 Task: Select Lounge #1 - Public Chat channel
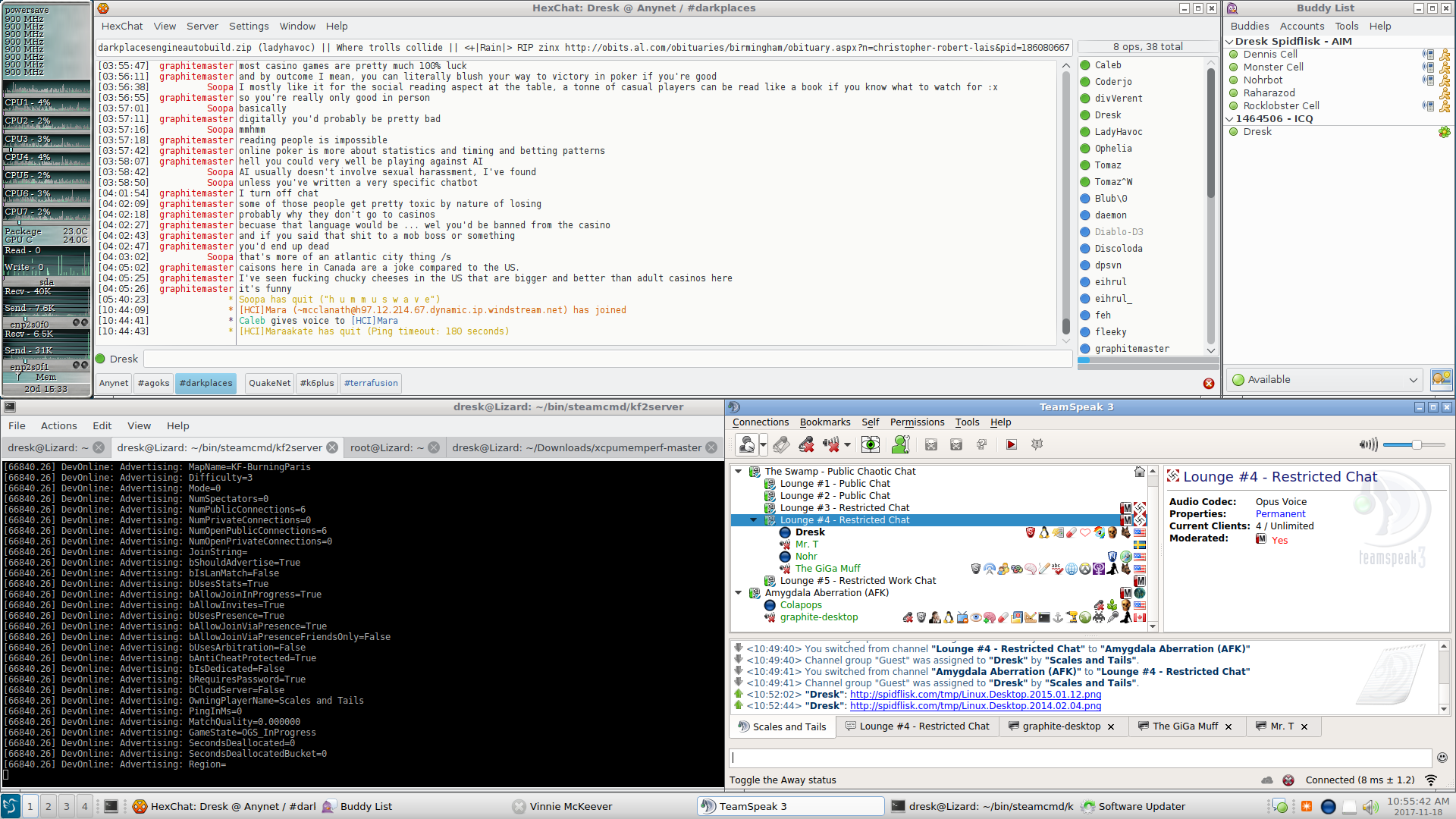tap(835, 483)
